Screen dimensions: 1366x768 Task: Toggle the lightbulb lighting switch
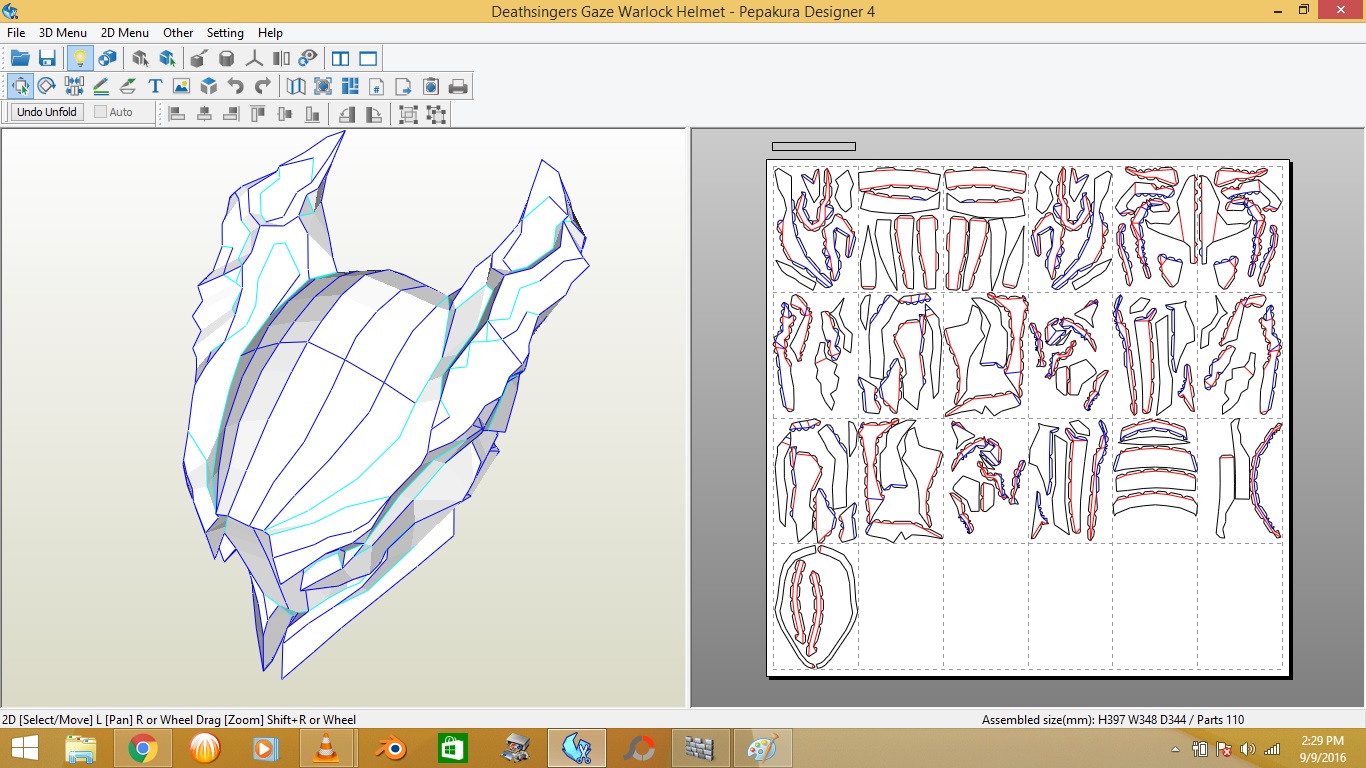[79, 58]
